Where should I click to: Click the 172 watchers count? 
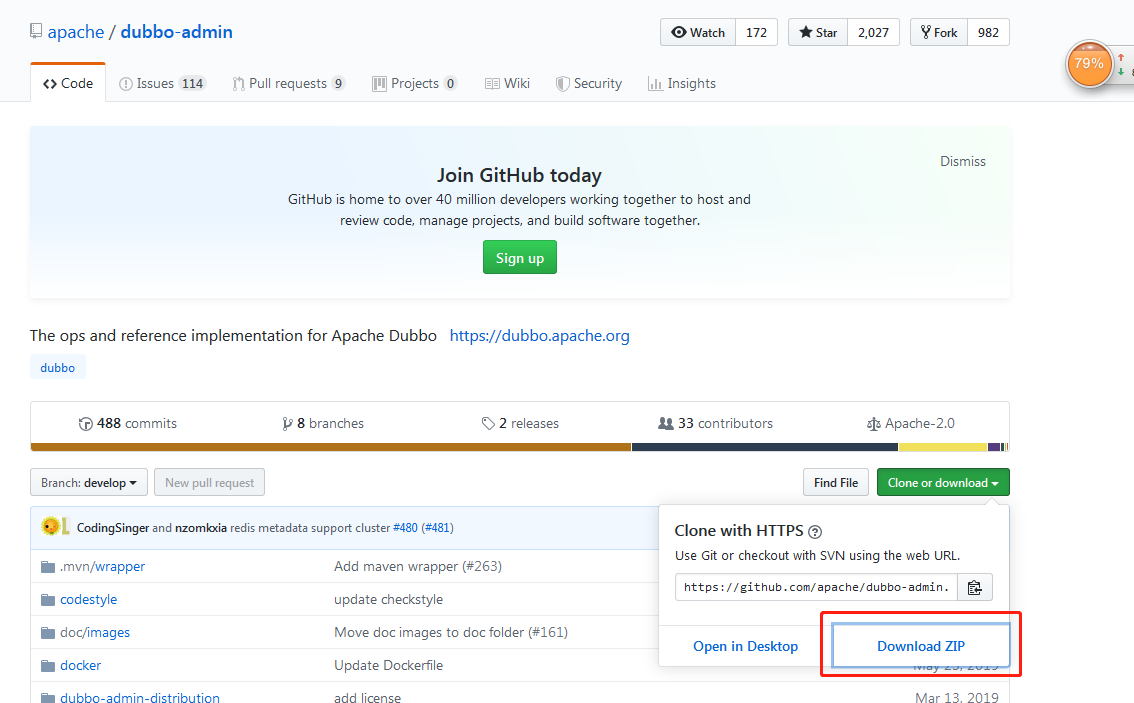[x=756, y=33]
